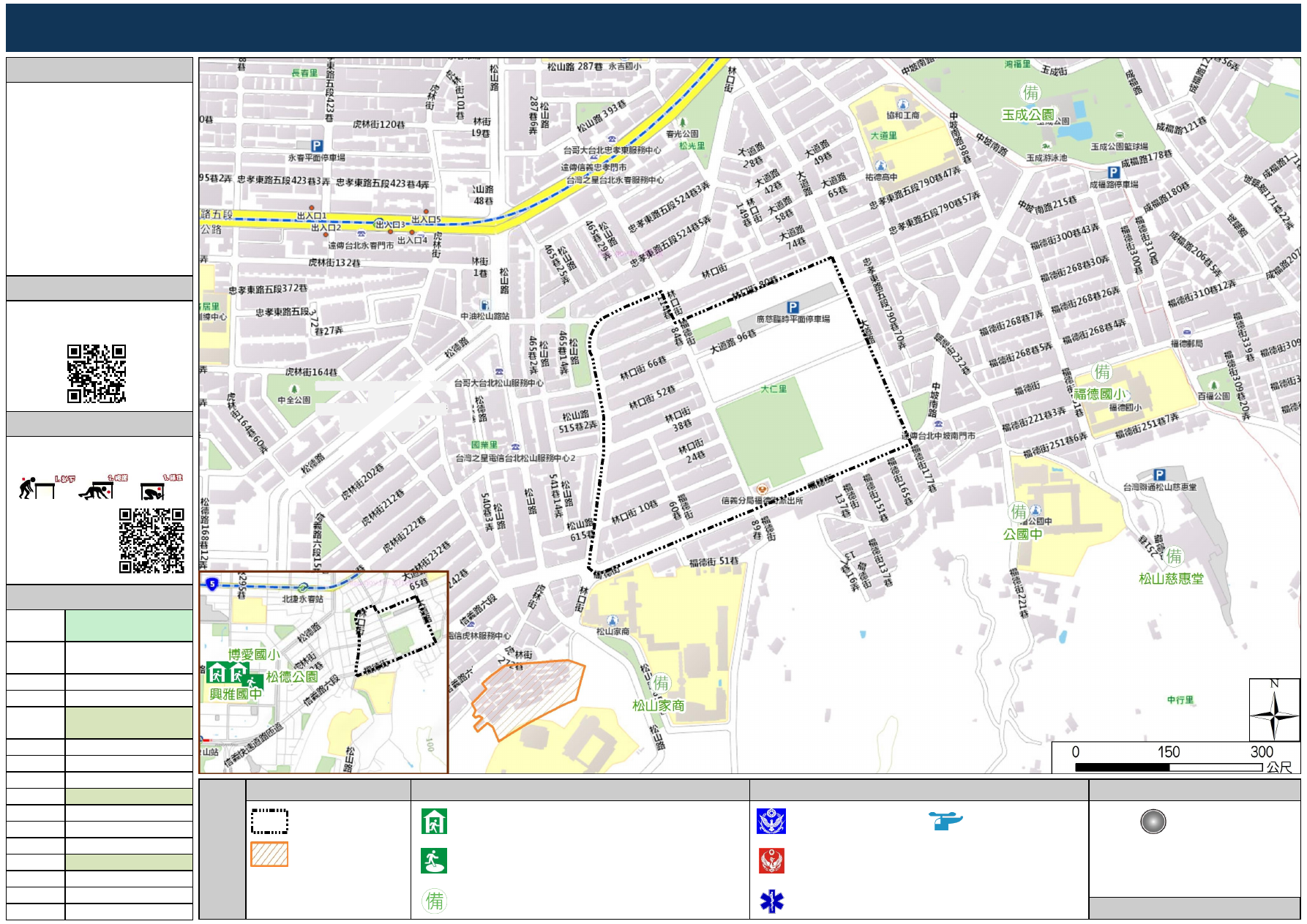Click the 博愛國小 label in the inset map
1307x924 pixels.
253,655
